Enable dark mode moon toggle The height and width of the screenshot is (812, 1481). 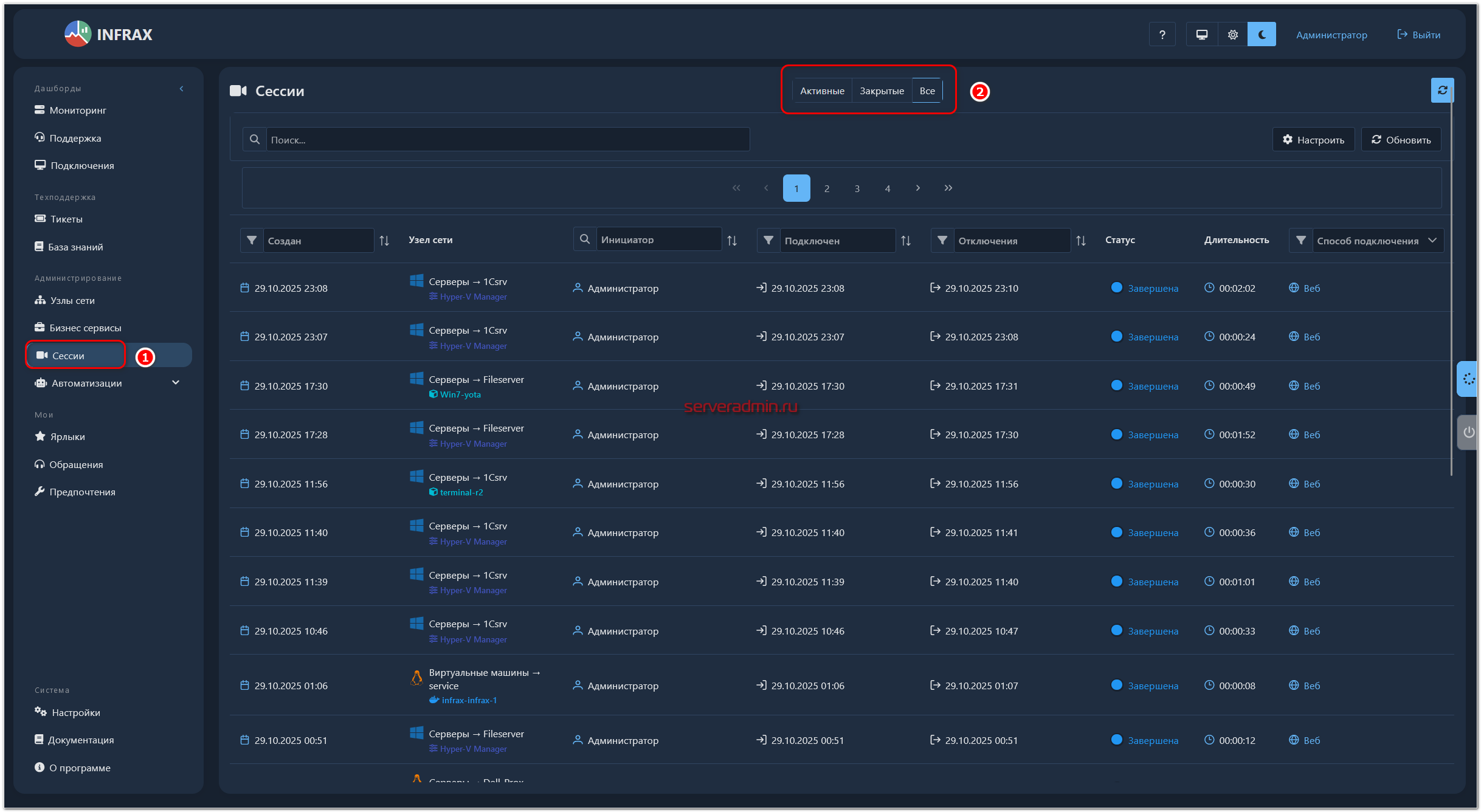point(1262,35)
